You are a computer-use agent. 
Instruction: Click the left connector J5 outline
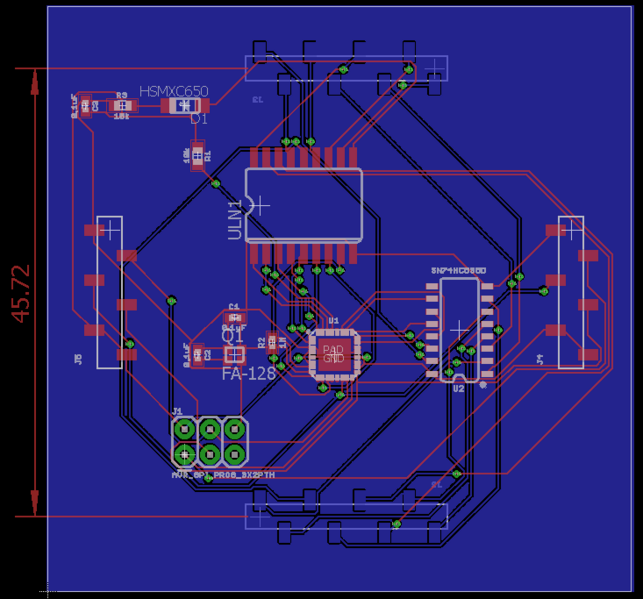pyautogui.click(x=109, y=292)
